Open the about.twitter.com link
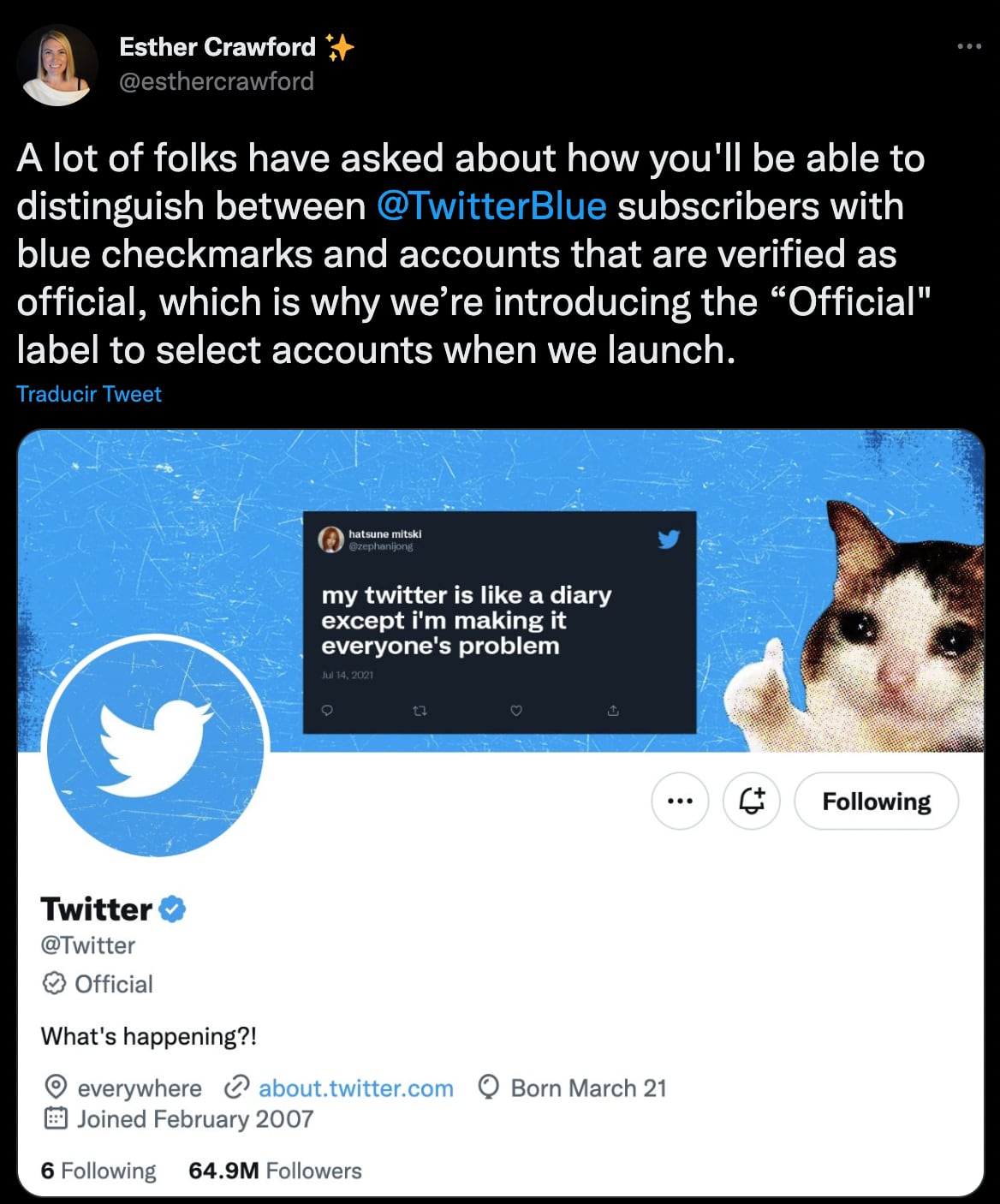Viewport: 1000px width, 1204px height. pos(355,1088)
